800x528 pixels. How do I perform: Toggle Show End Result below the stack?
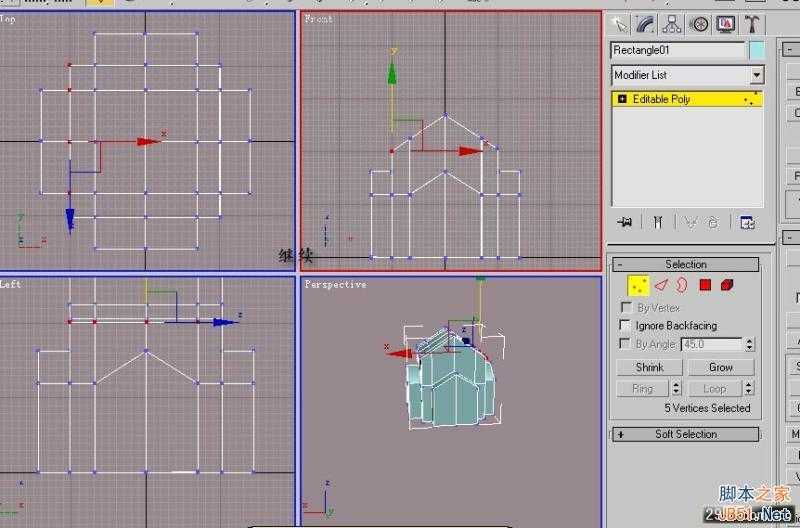(658, 222)
